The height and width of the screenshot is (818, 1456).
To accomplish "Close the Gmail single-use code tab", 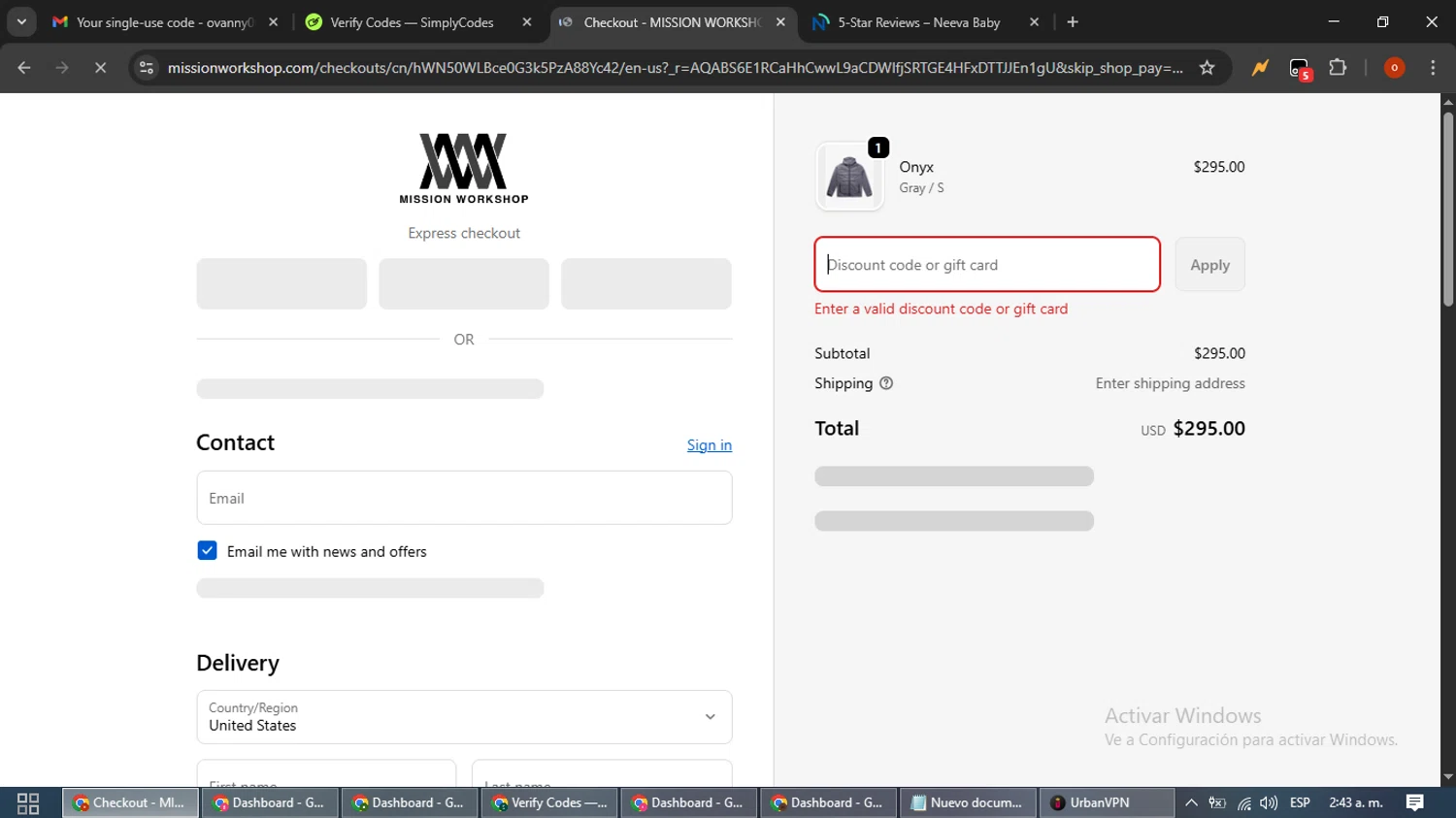I will point(274,22).
